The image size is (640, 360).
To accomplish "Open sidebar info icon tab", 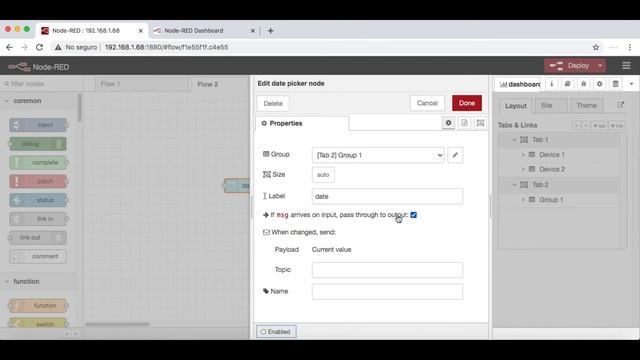I will click(551, 84).
